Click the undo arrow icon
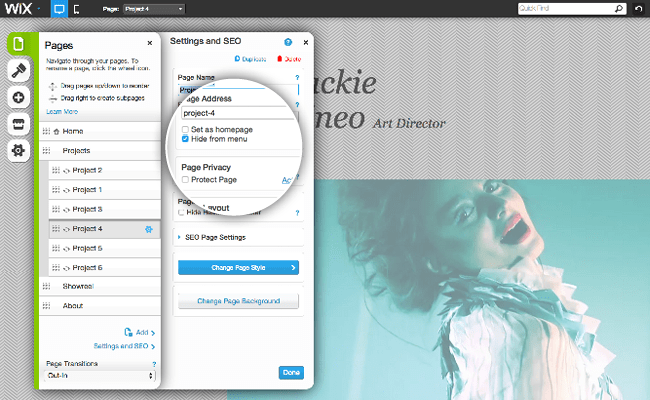 click(639, 9)
